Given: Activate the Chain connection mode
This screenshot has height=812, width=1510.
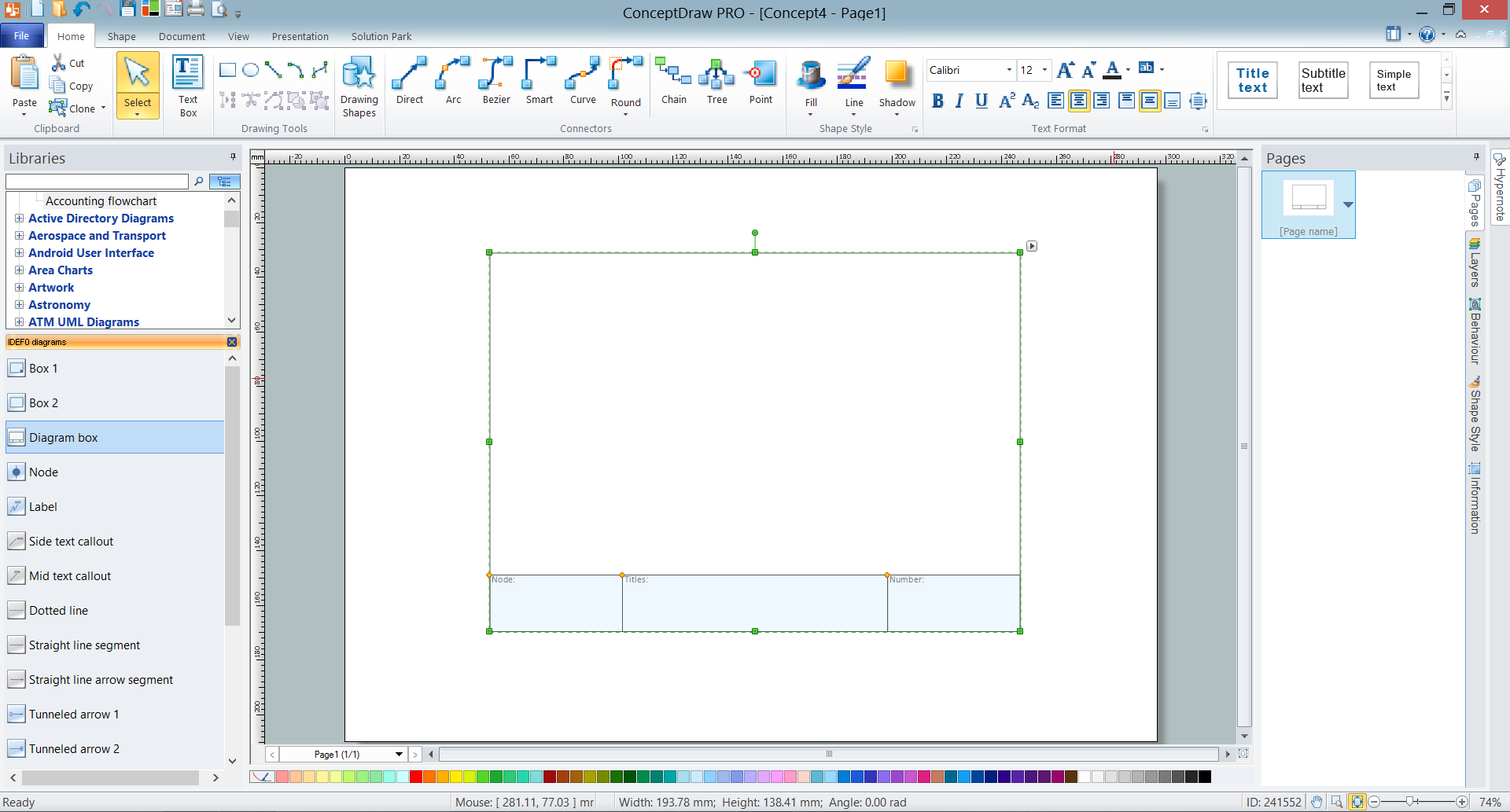Looking at the screenshot, I should (x=674, y=80).
